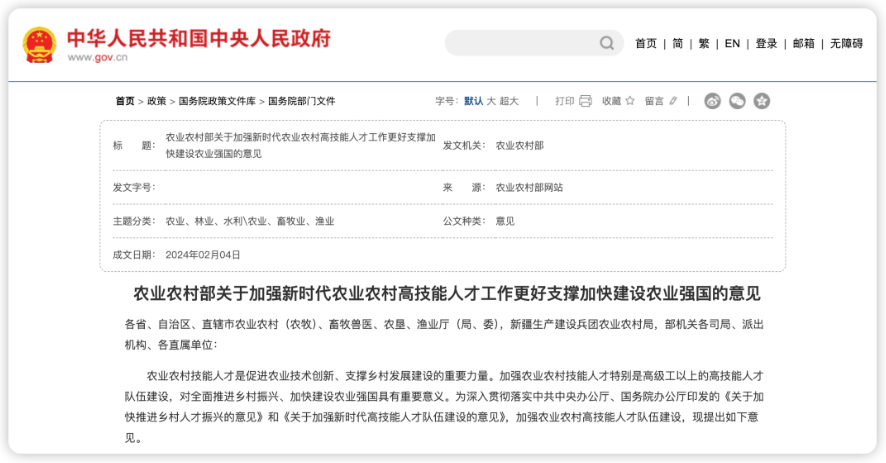Open the 无障碍 accessibility link
This screenshot has height=463, width=886.
pyautogui.click(x=846, y=43)
